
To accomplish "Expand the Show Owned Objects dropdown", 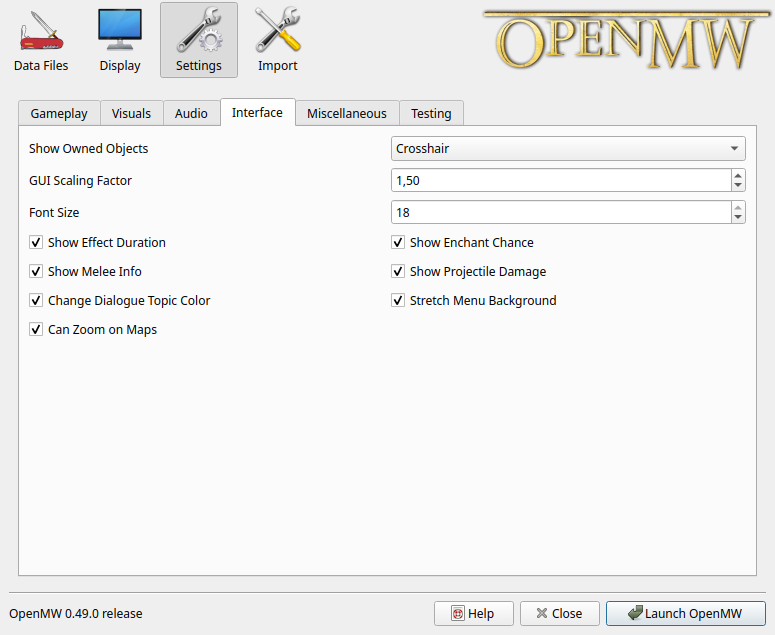I will tap(568, 149).
